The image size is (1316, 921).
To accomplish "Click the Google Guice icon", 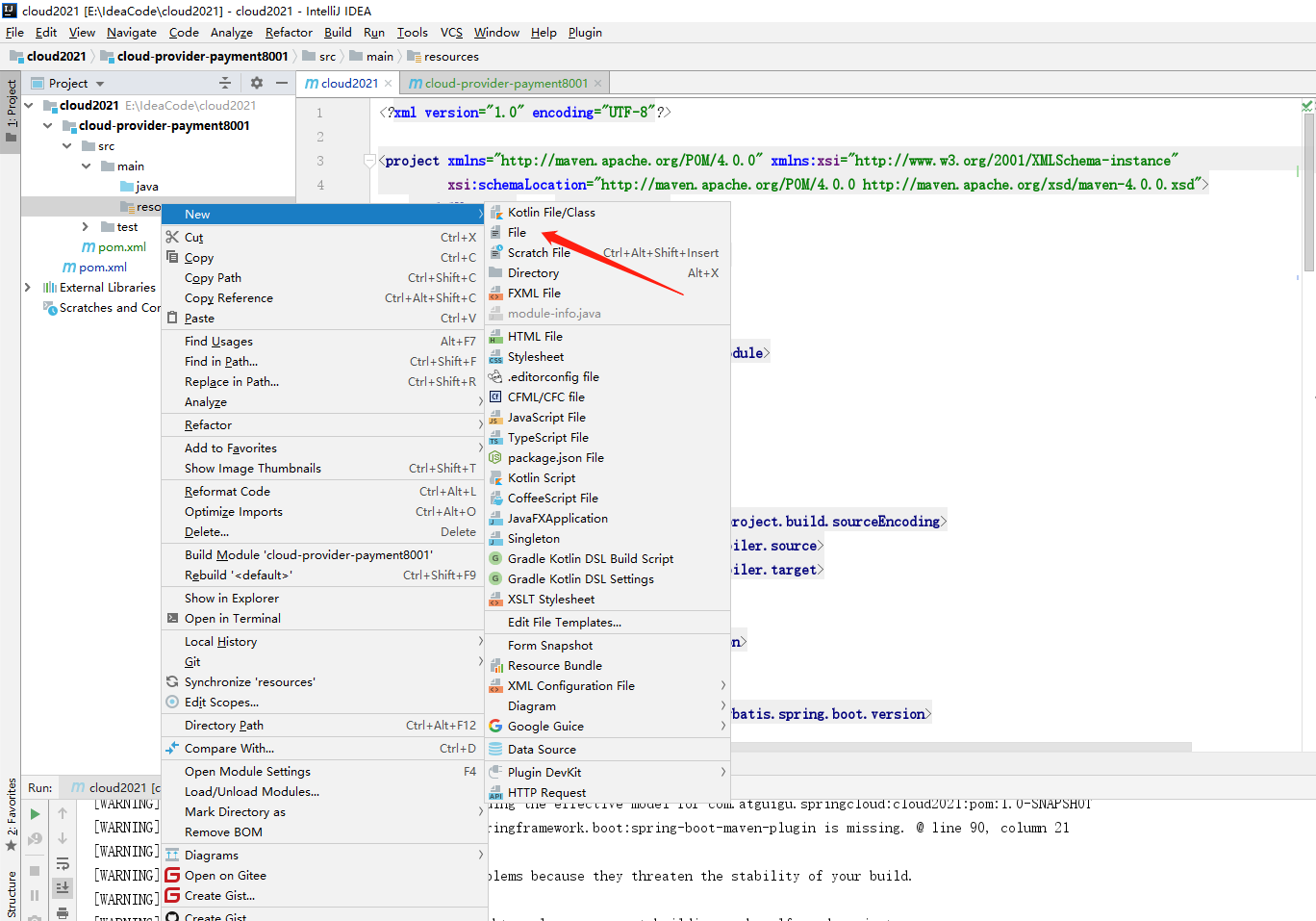I will coord(495,726).
